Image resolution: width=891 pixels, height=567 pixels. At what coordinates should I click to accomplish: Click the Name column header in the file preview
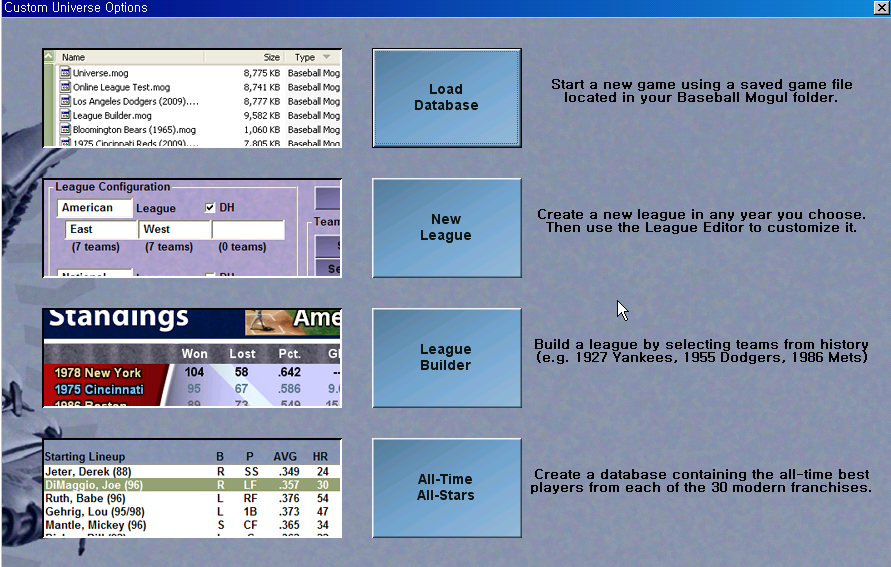click(130, 57)
